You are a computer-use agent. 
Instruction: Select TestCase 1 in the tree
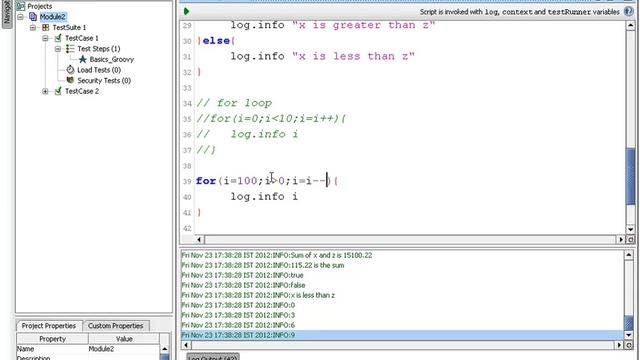point(82,38)
